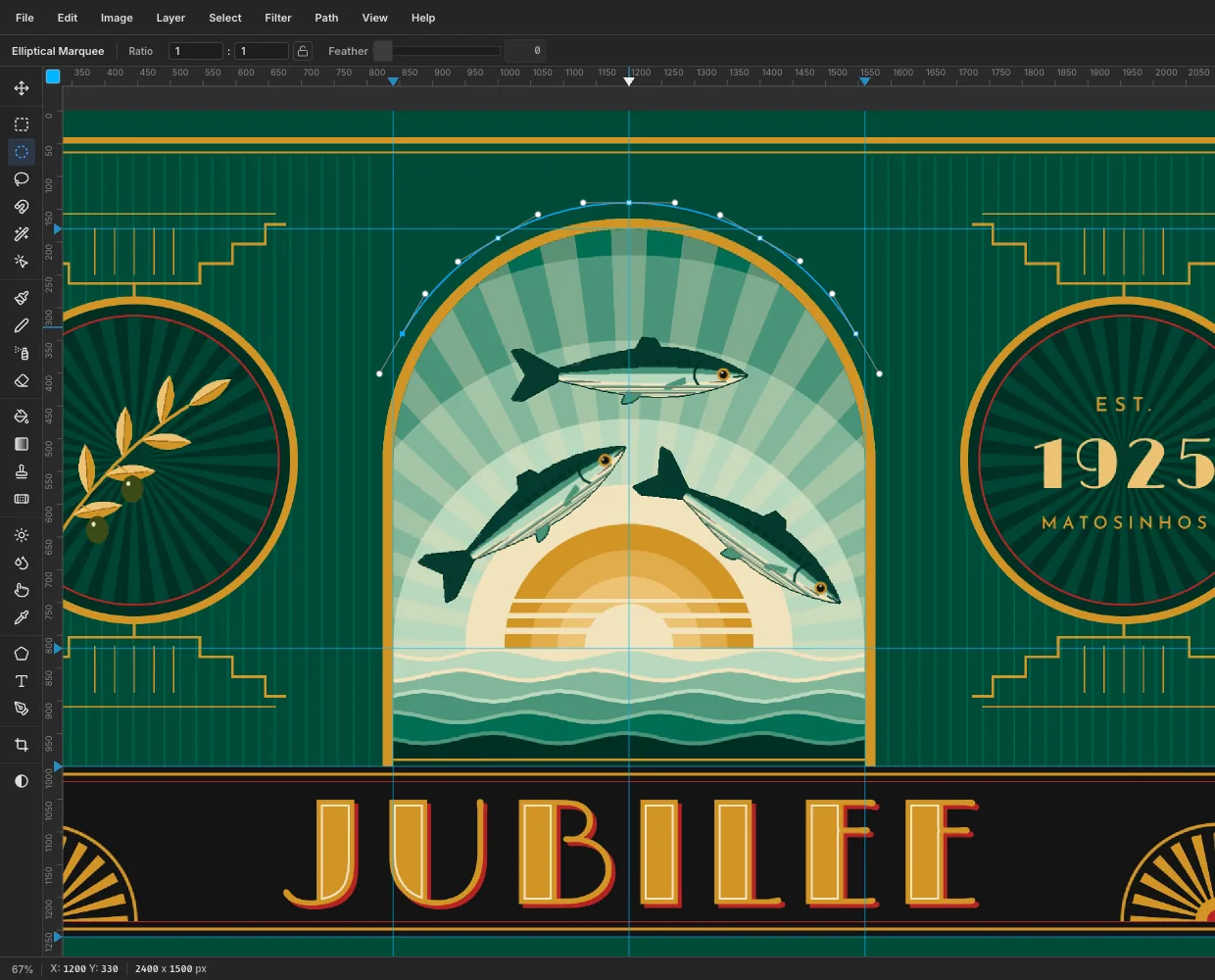Click the 67% zoom level readout
Viewport: 1215px width, 980px height.
point(22,969)
